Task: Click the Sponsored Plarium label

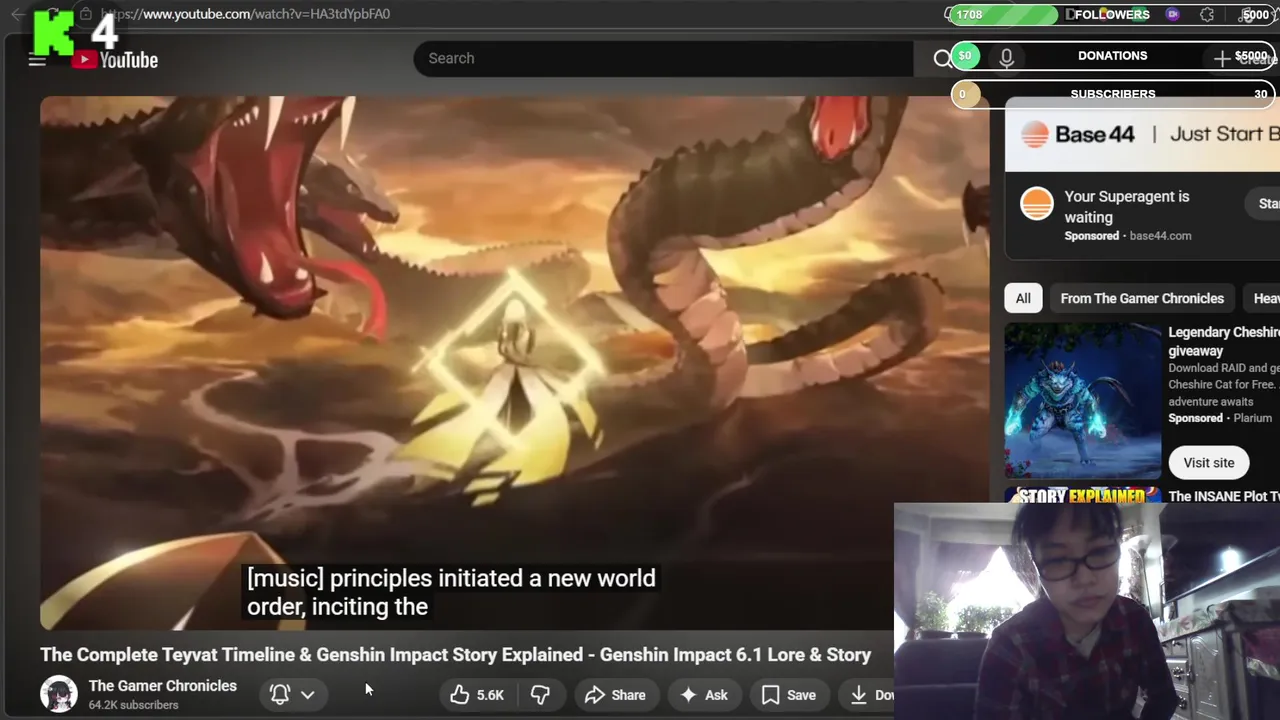Action: click(1220, 418)
